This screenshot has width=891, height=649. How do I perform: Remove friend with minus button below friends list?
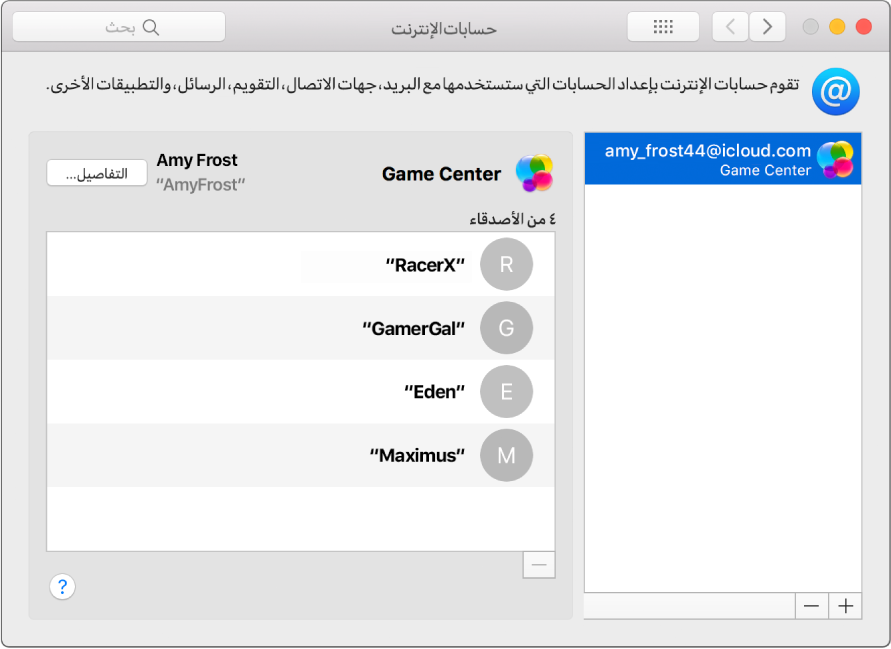click(x=539, y=565)
